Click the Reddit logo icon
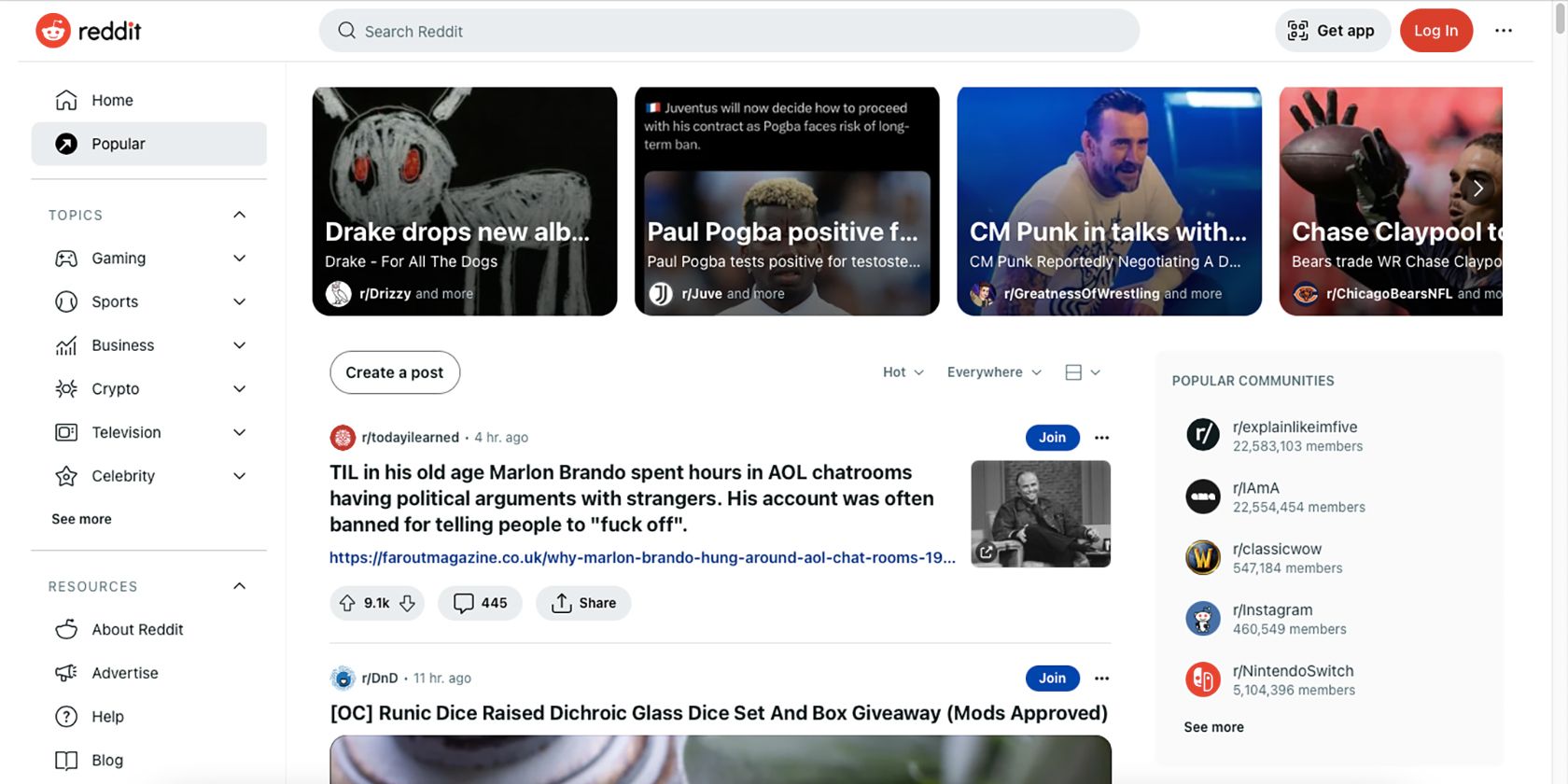 coord(53,31)
